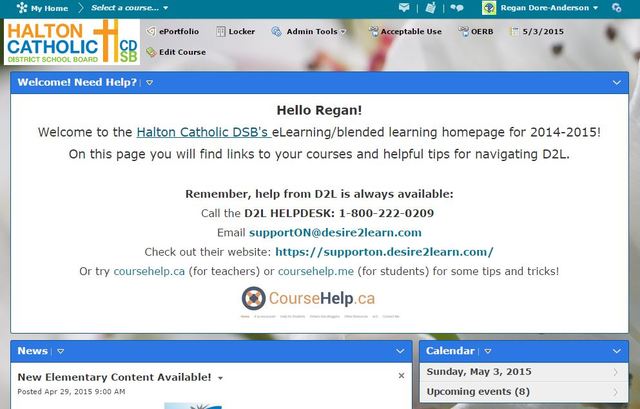Open New Elementary Content Available! news title
Viewport: 640px width, 409px height.
coord(114,377)
